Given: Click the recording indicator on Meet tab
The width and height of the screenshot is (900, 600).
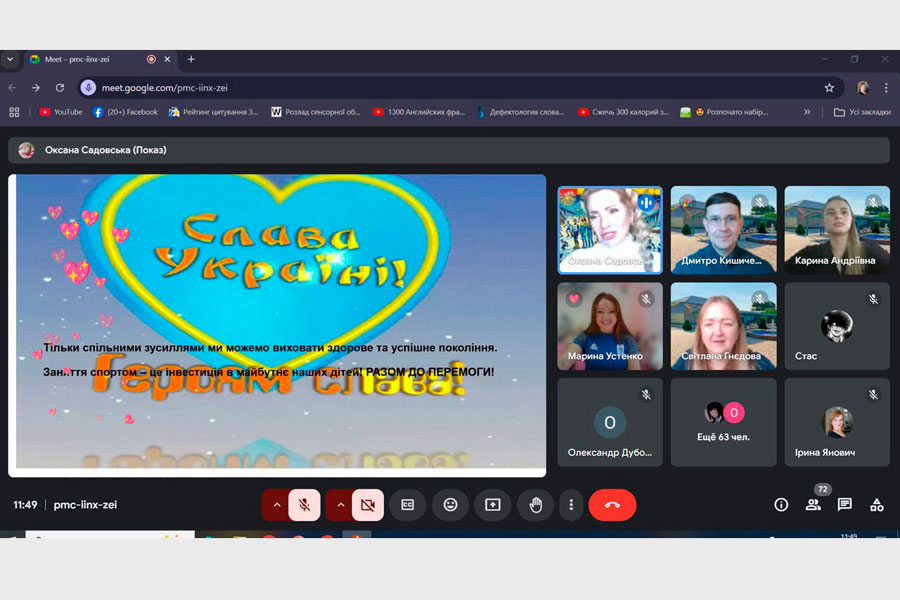Looking at the screenshot, I should coord(151,59).
